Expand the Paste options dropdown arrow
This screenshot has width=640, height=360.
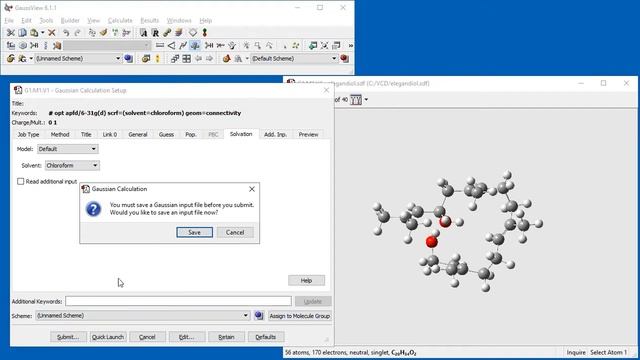pyautogui.click(x=42, y=33)
